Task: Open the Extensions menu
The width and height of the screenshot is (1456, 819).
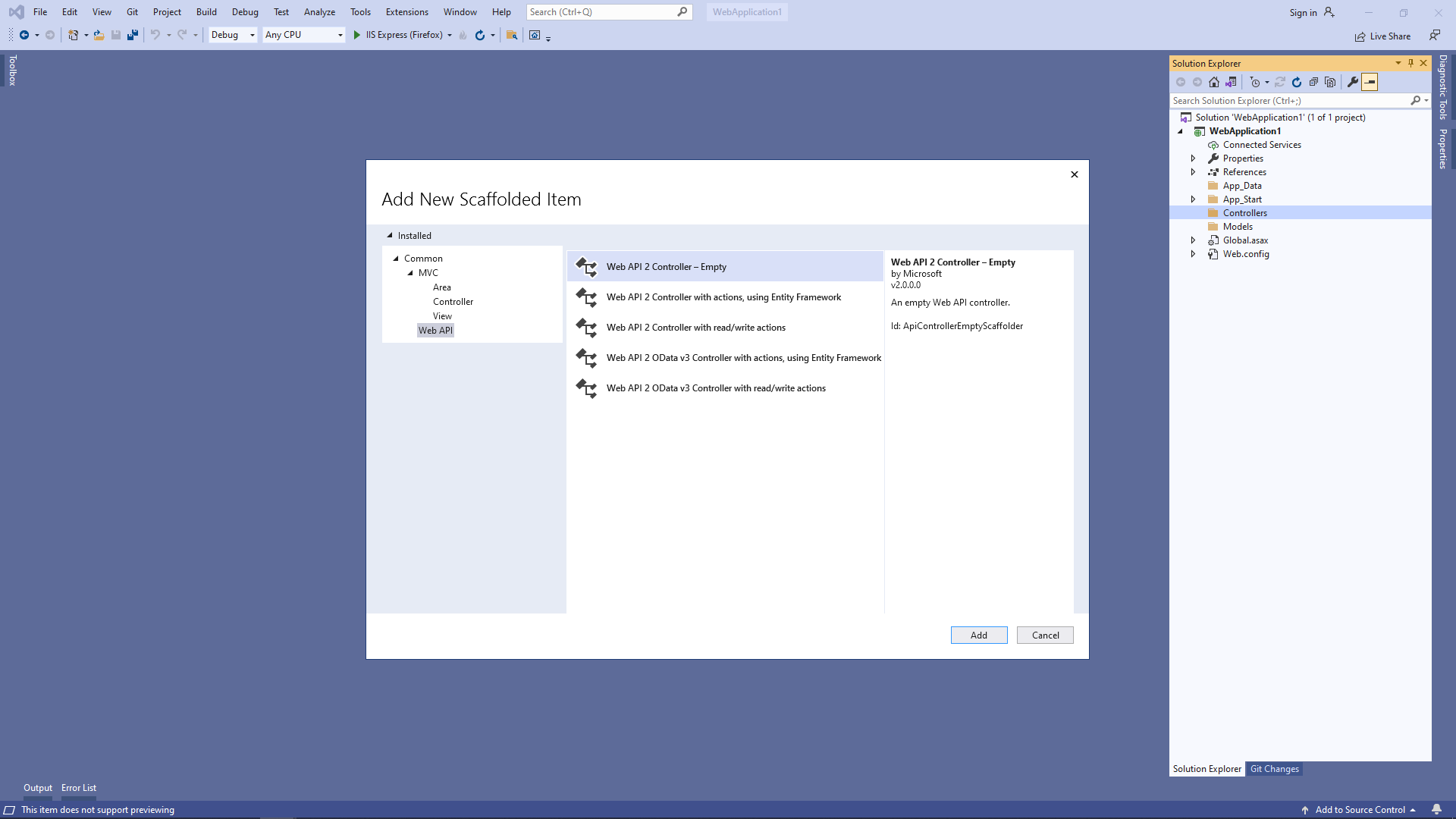Action: point(406,12)
